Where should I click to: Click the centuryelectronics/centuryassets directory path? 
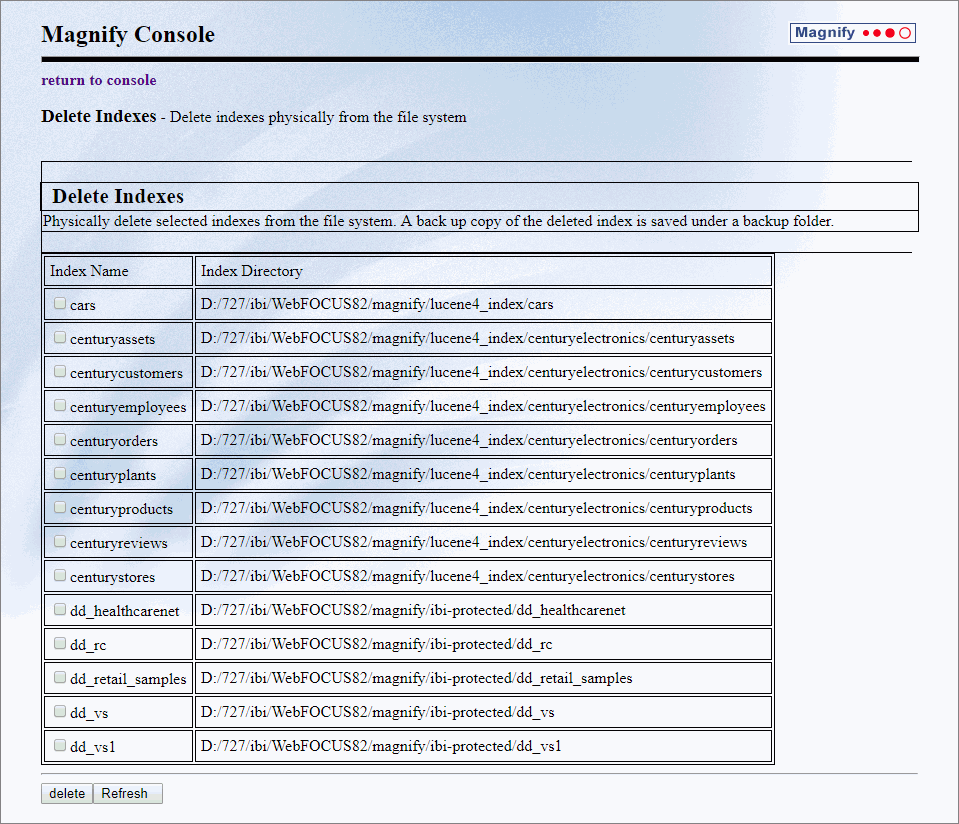pos(467,338)
